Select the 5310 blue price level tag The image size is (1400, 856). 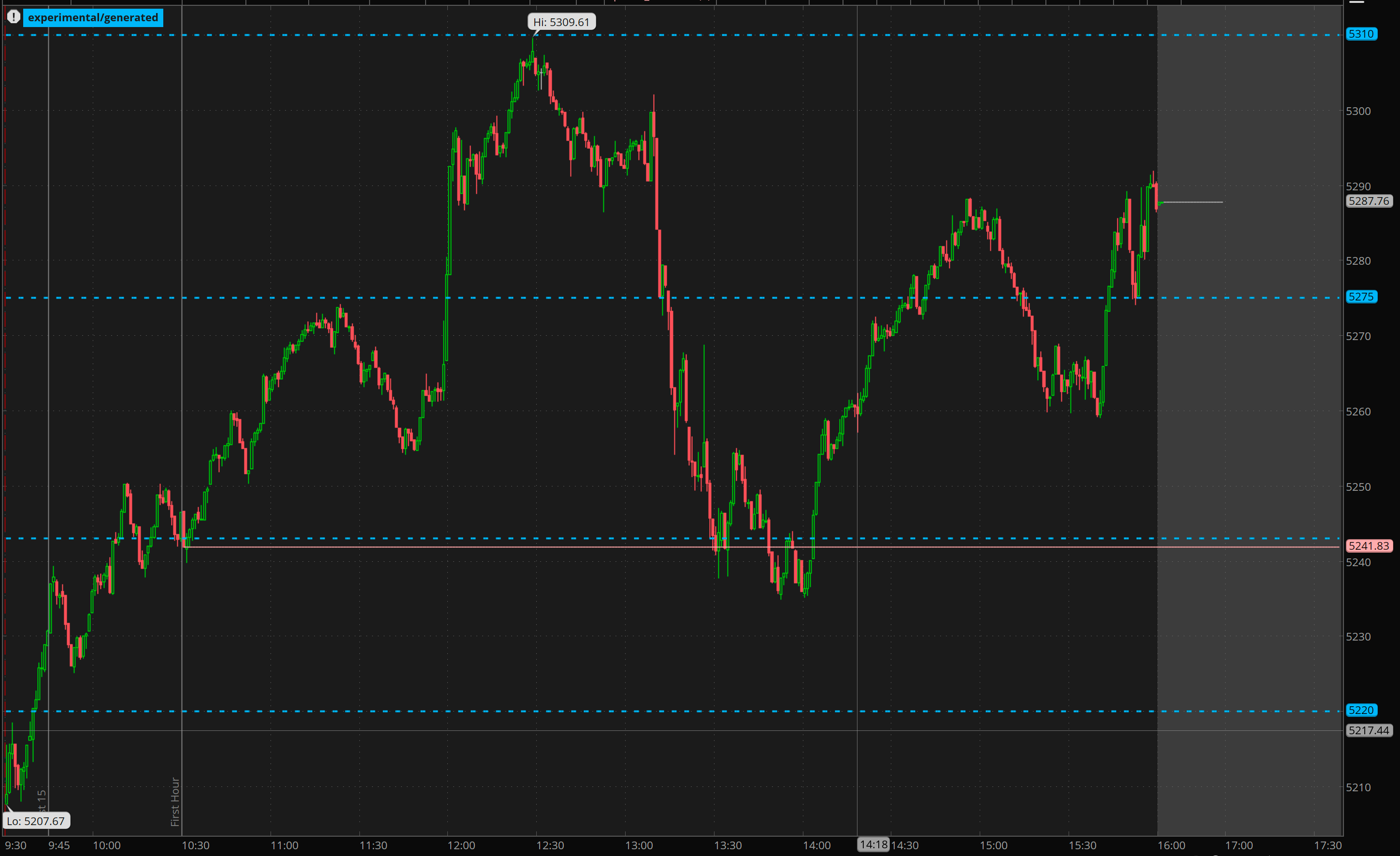1361,34
